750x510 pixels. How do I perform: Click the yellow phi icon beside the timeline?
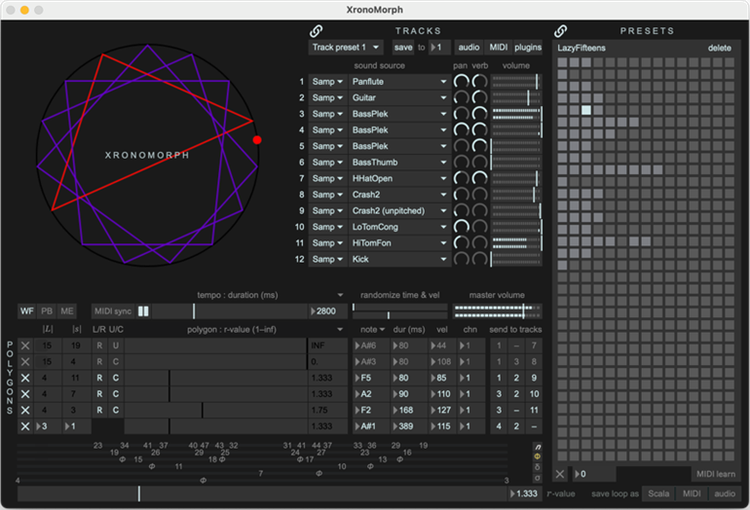click(x=537, y=457)
